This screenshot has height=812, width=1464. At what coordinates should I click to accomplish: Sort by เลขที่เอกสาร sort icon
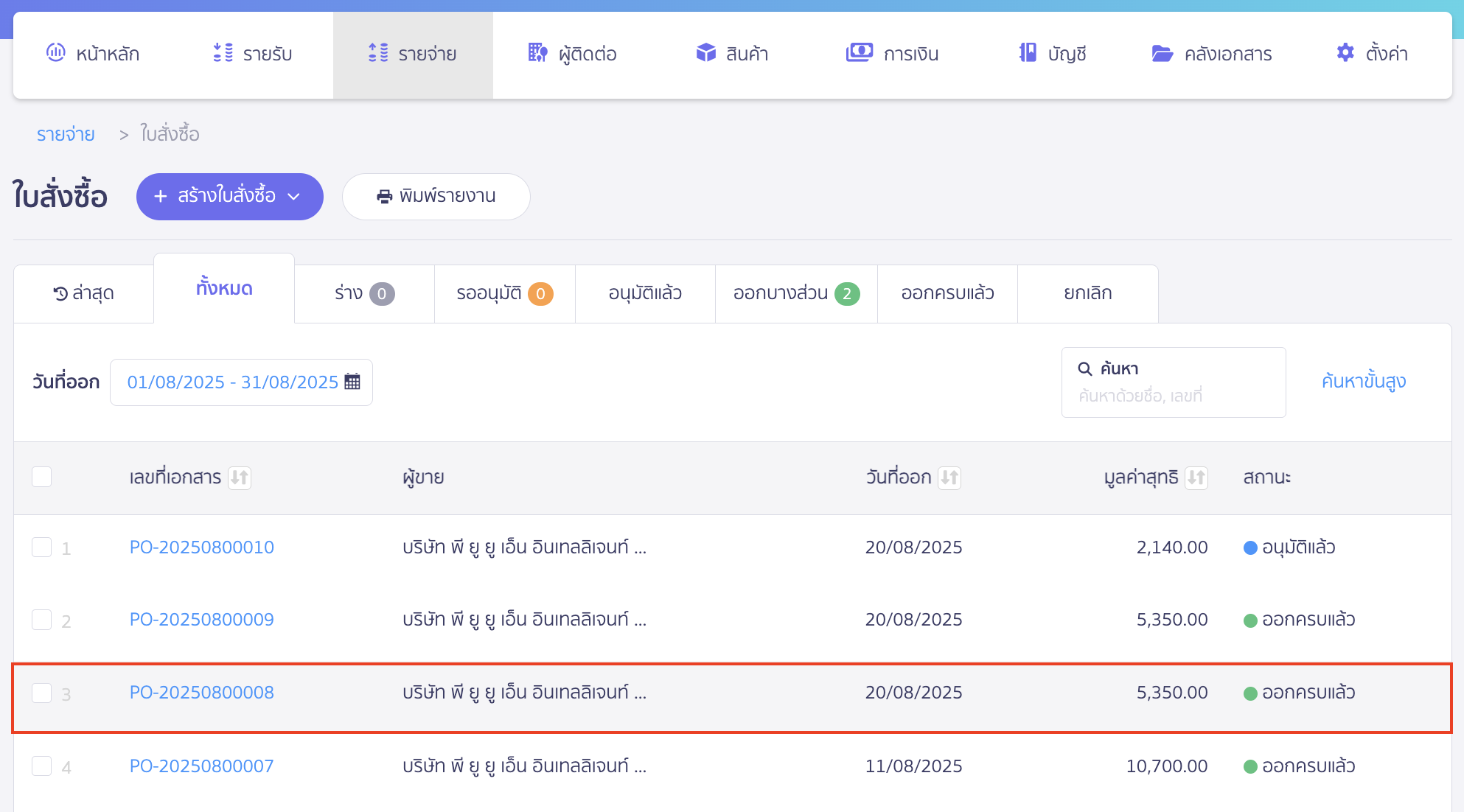[240, 477]
